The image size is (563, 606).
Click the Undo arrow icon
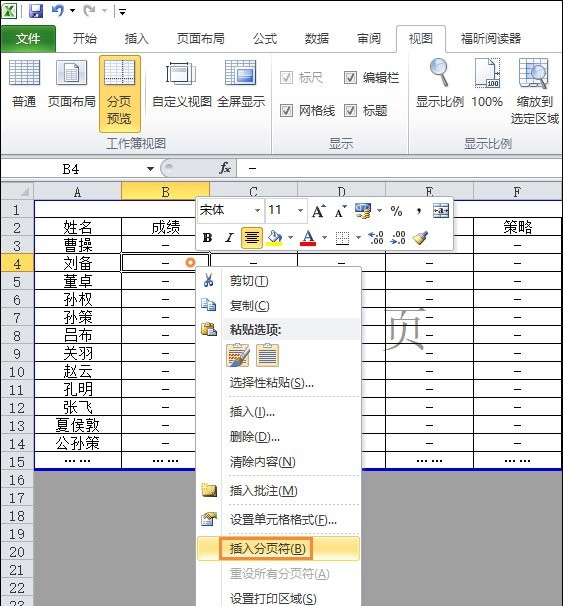coord(58,11)
